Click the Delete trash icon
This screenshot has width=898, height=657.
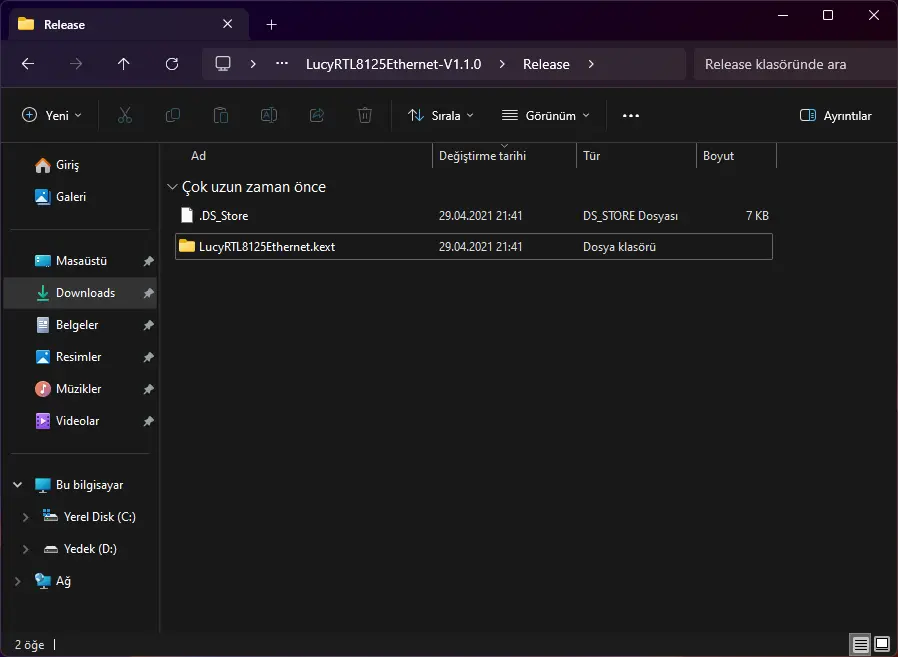365,115
